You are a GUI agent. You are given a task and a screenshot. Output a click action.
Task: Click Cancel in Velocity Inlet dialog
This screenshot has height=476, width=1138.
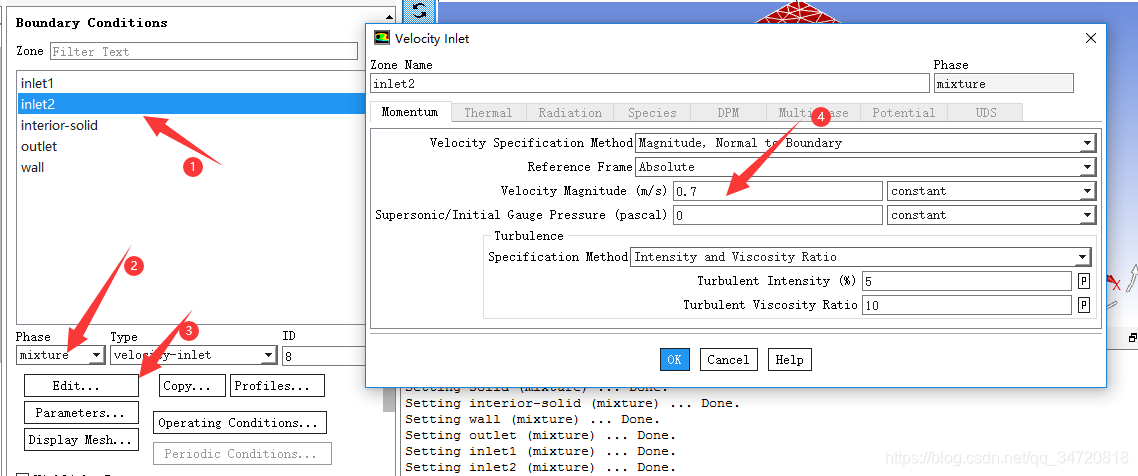tap(729, 359)
